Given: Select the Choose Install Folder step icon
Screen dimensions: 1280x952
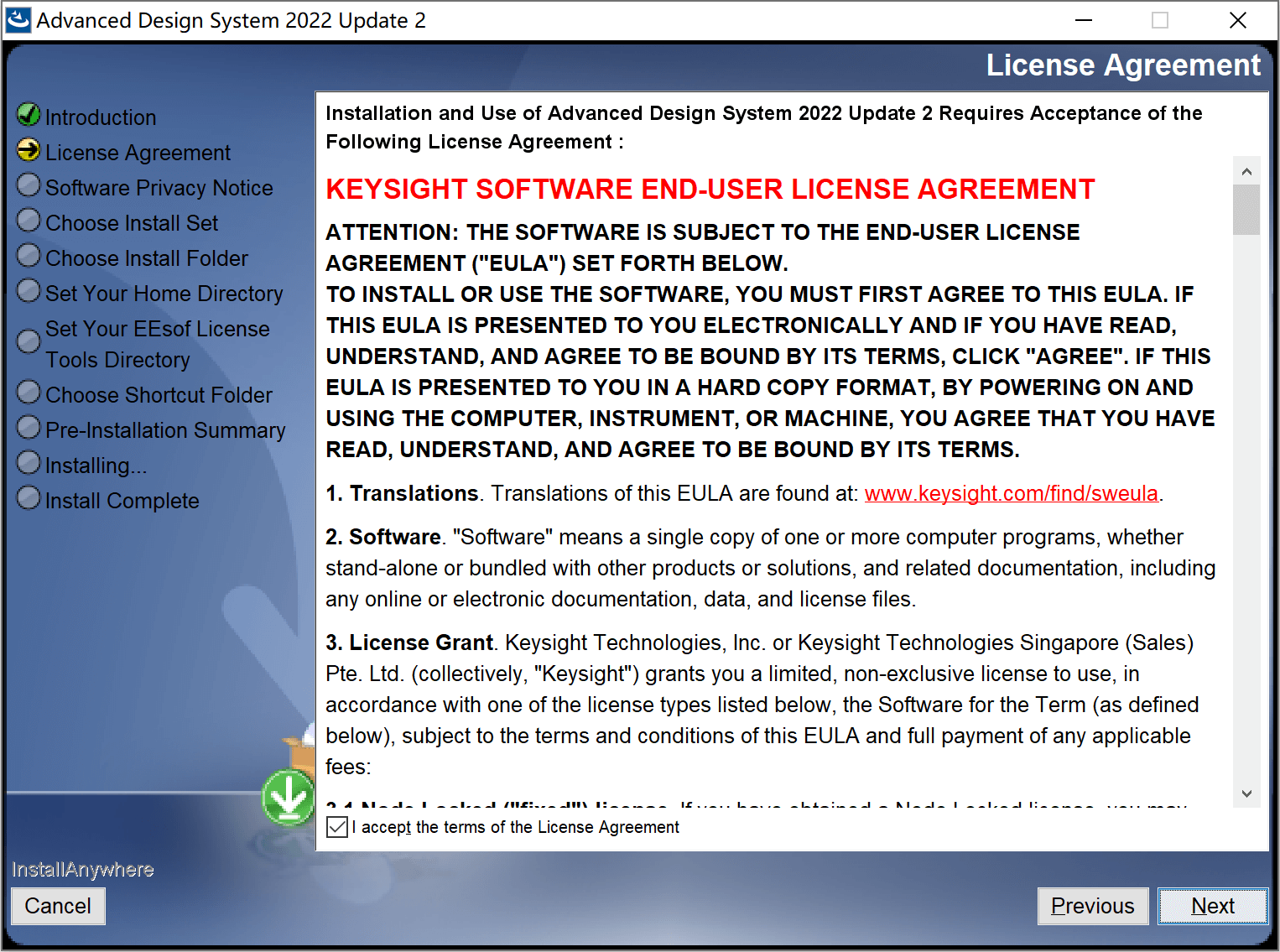Looking at the screenshot, I should tap(28, 255).
